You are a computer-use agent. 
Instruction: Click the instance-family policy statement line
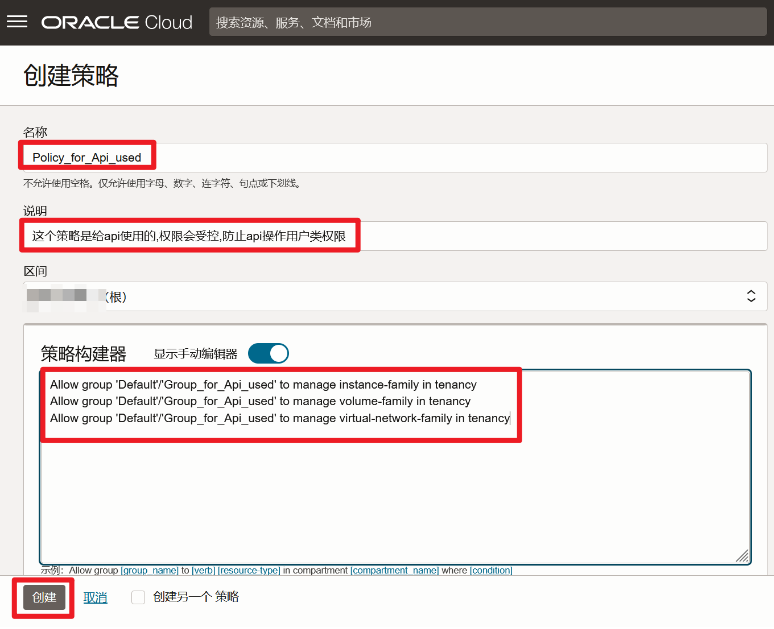[263, 384]
